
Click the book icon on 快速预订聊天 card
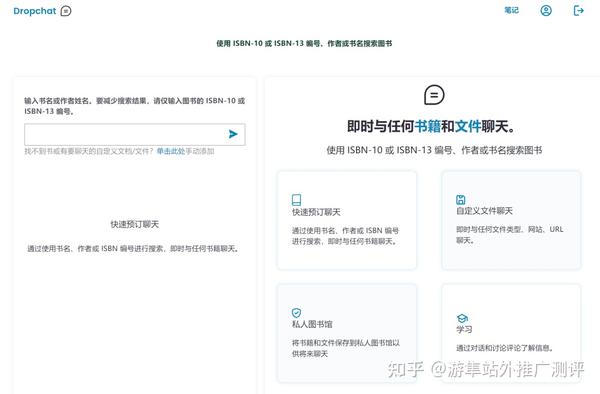point(297,200)
